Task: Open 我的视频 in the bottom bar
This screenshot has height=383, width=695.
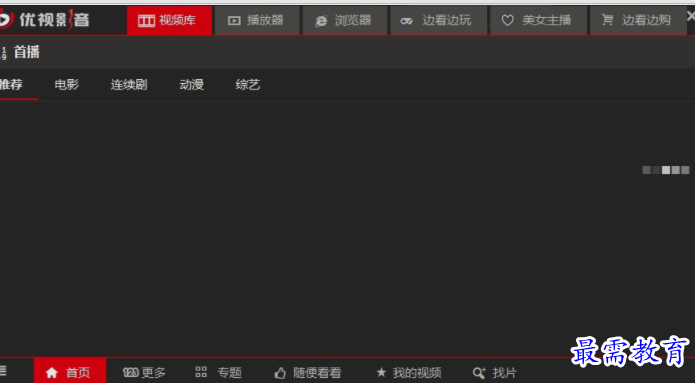Action: pos(409,372)
